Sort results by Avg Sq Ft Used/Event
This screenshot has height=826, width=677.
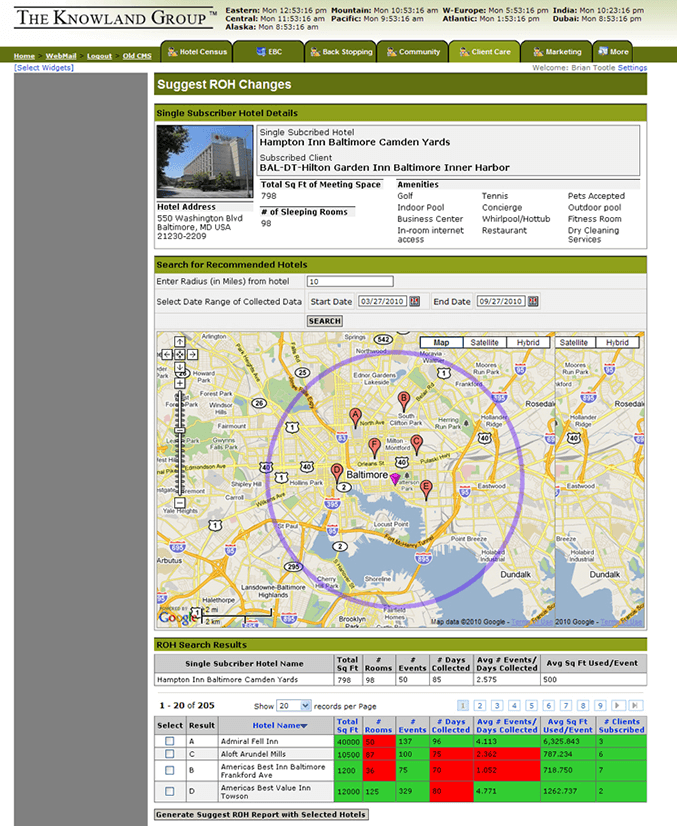click(568, 725)
